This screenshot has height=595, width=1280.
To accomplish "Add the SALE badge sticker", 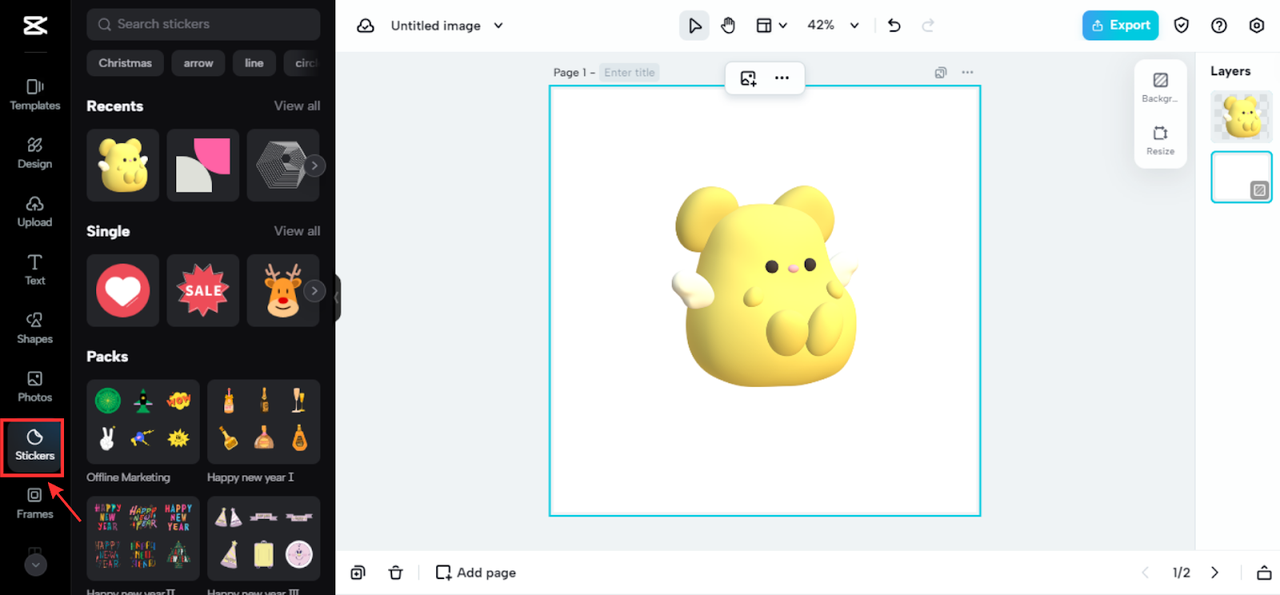I will click(203, 290).
